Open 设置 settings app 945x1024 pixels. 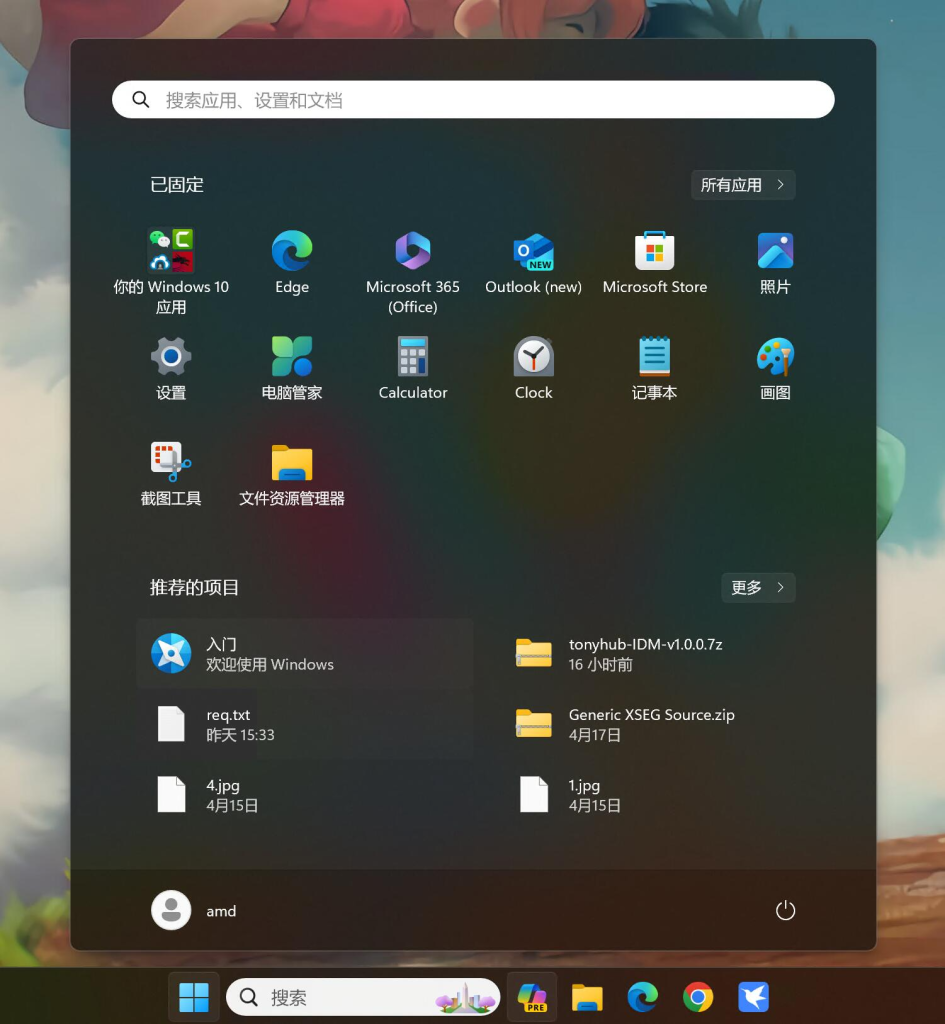(171, 368)
